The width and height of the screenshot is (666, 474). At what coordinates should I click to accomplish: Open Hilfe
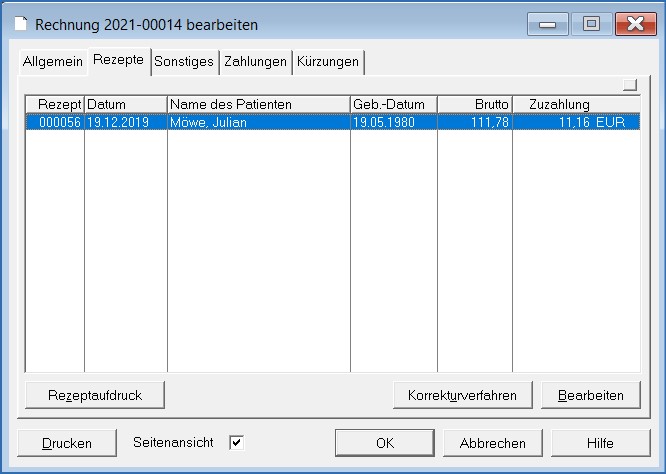pyautogui.click(x=601, y=443)
